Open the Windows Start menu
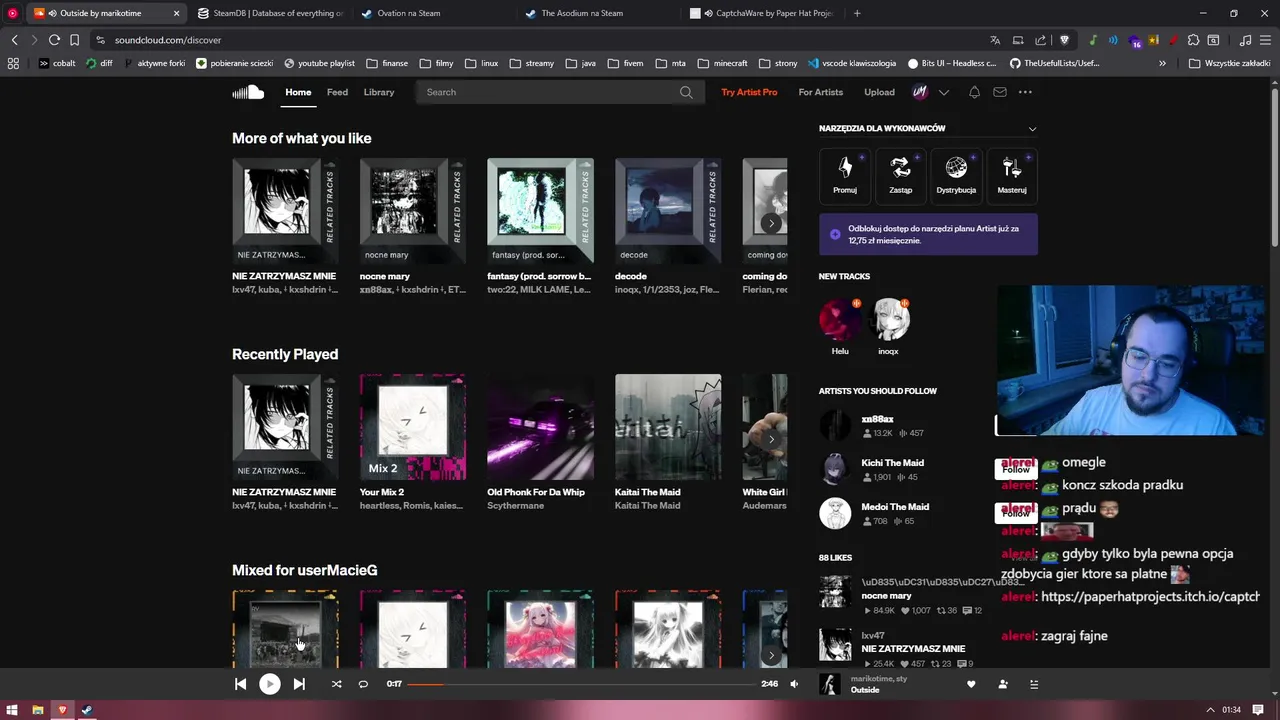Screen dimensions: 1280x720 (12, 710)
